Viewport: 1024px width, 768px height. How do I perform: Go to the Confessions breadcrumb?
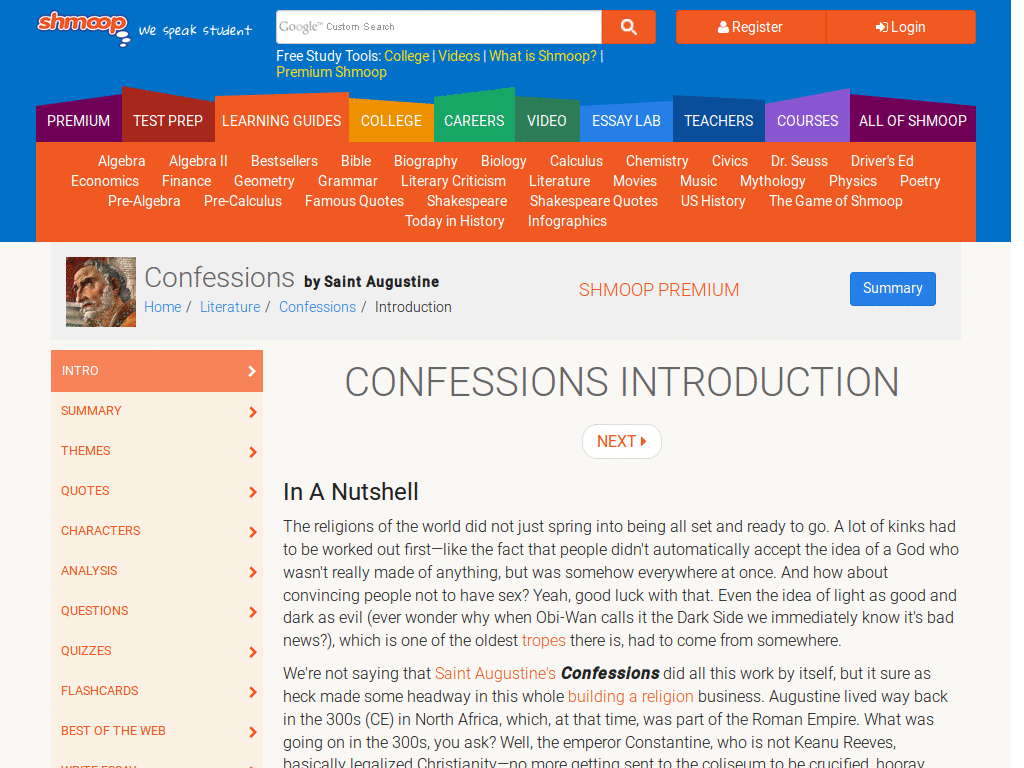coord(317,307)
